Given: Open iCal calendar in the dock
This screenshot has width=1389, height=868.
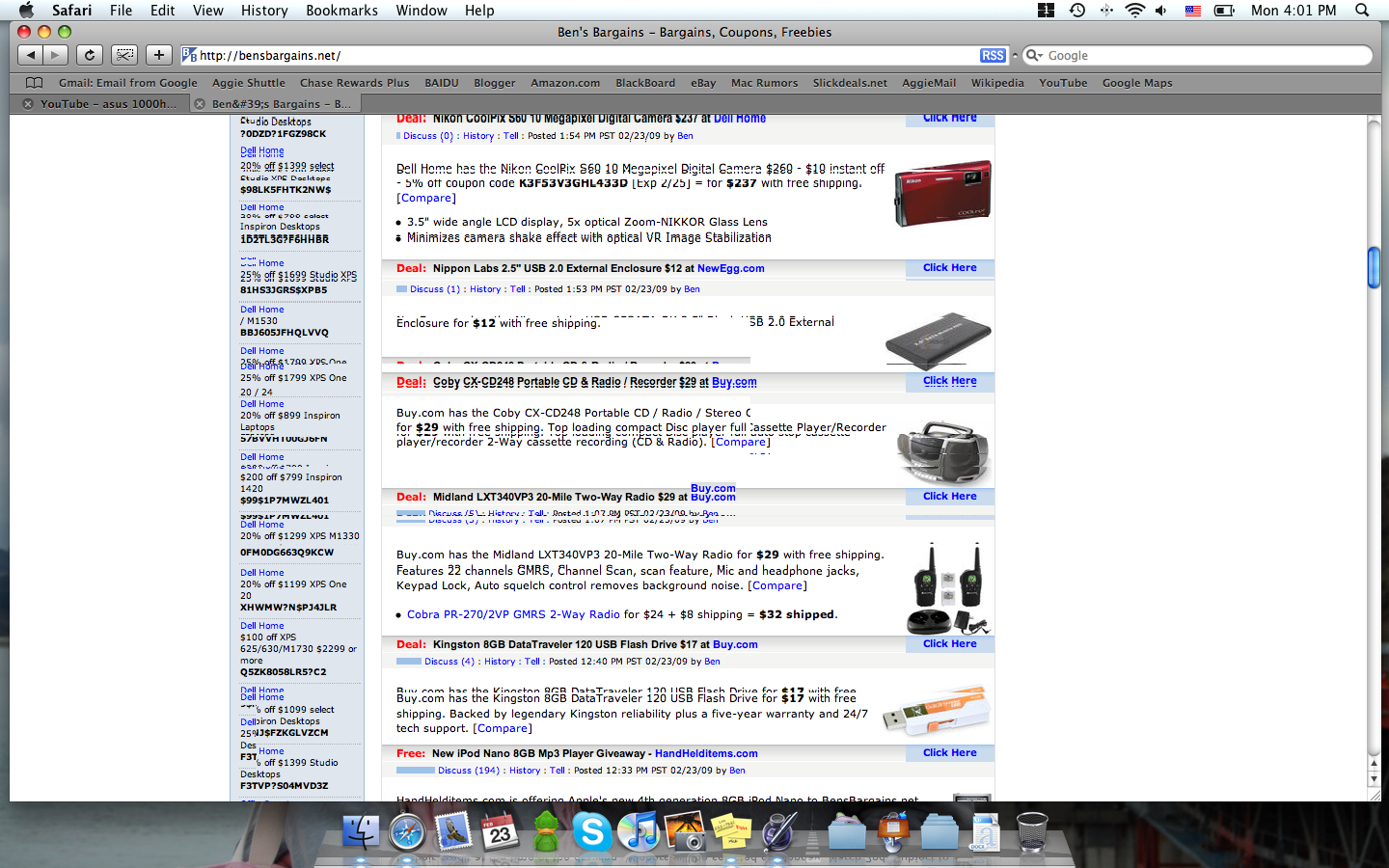Looking at the screenshot, I should [x=500, y=830].
